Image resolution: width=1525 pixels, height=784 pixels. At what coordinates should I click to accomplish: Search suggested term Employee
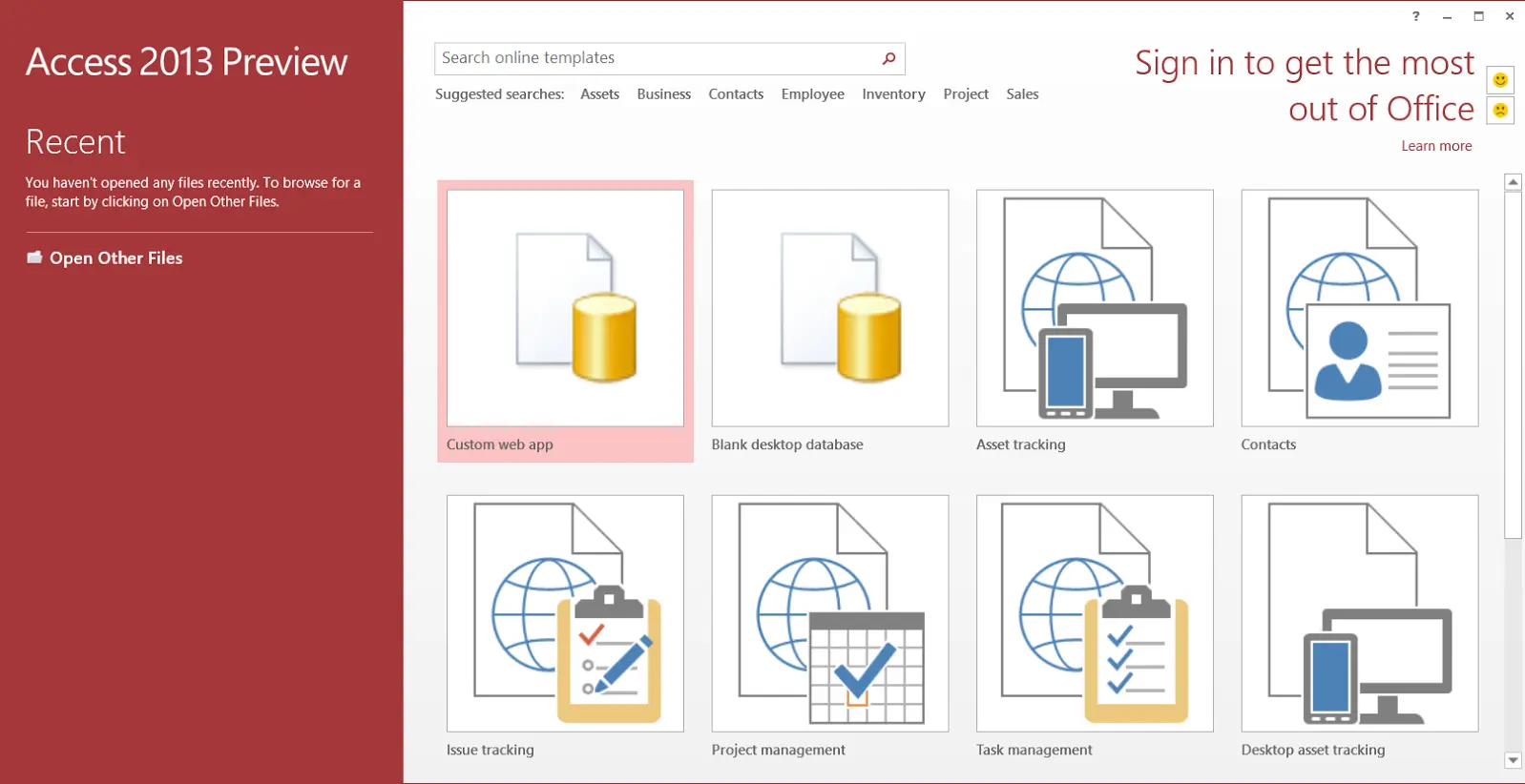pos(812,94)
